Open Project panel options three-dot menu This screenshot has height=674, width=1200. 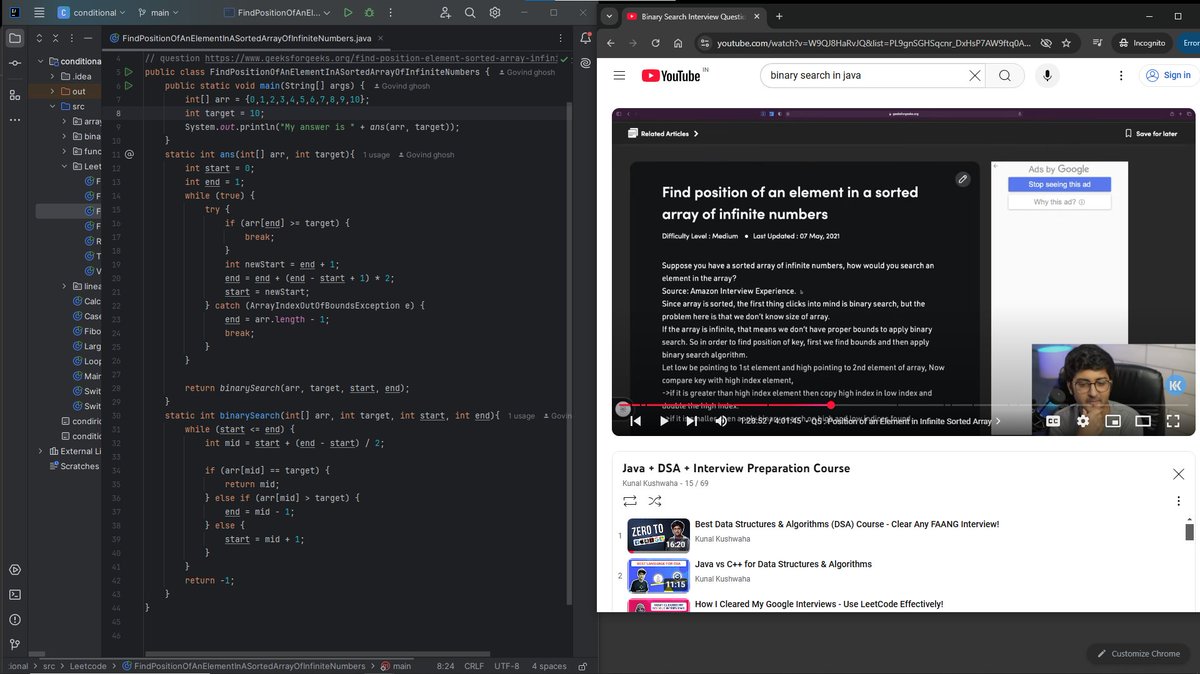tap(72, 38)
